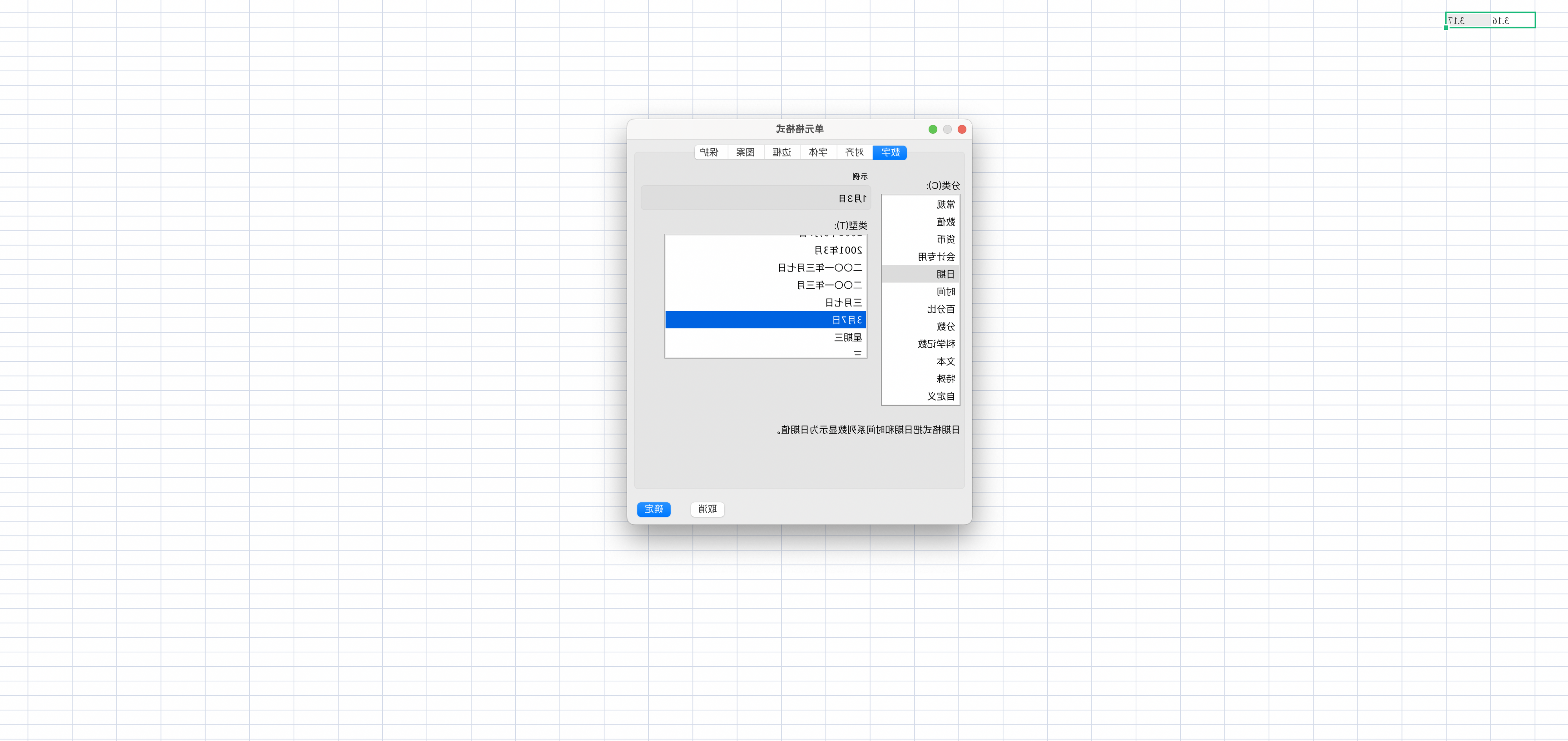Click the fill handle of the selected cells

[x=1446, y=27]
